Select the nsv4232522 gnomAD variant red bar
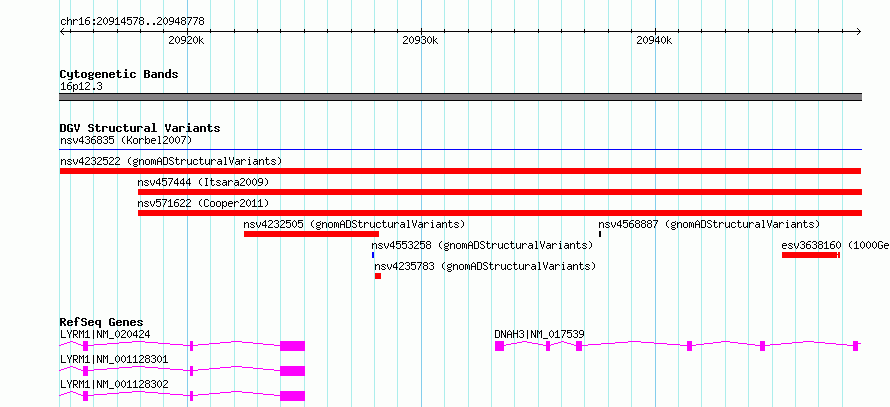Screen dimensions: 890x407 pyautogui.click(x=460, y=171)
